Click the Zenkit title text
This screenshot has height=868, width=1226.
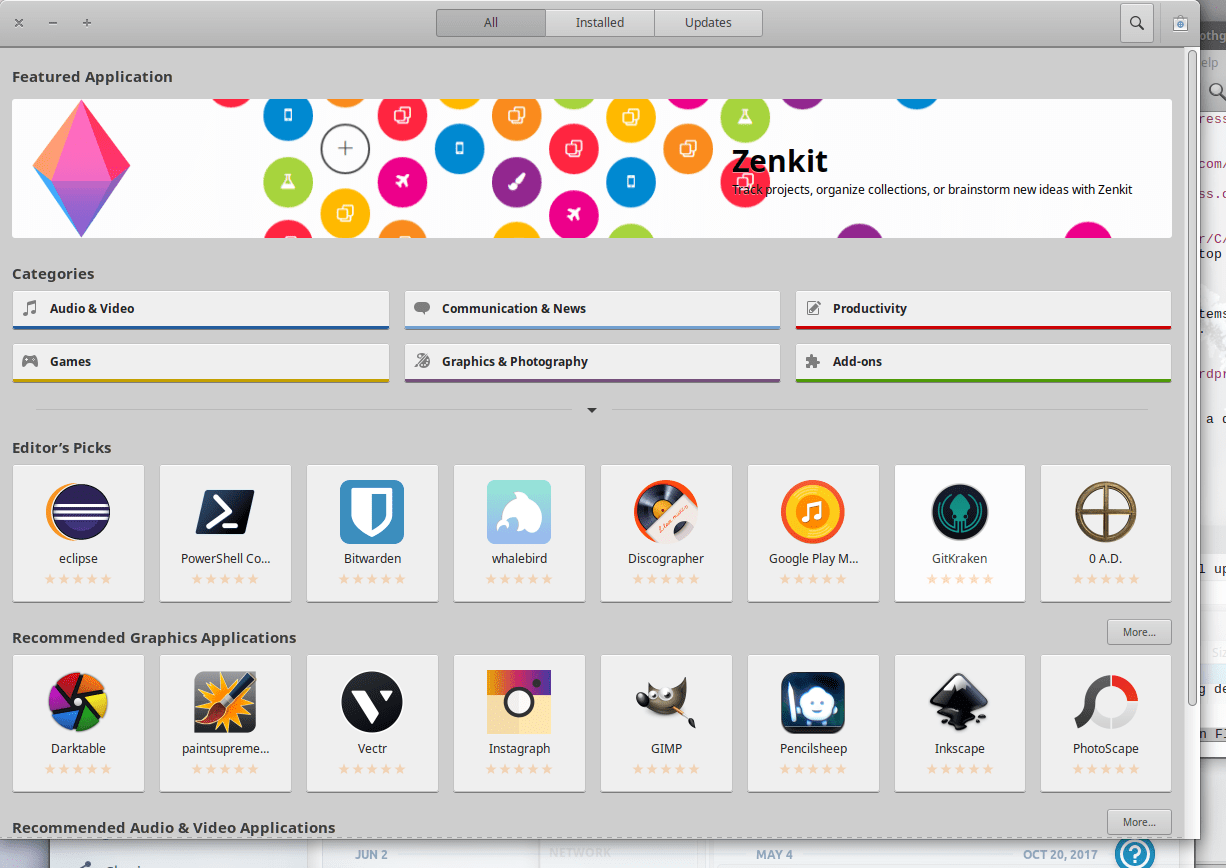click(780, 161)
